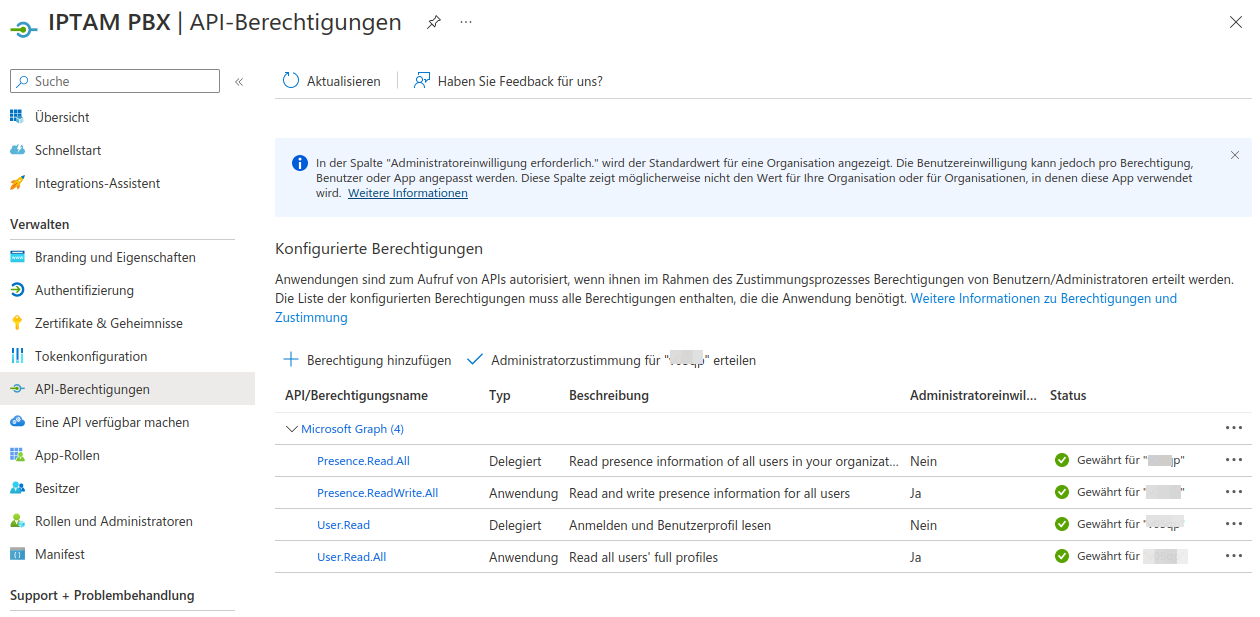Click the pin icon beside API-Berechtigungen title

pyautogui.click(x=433, y=22)
